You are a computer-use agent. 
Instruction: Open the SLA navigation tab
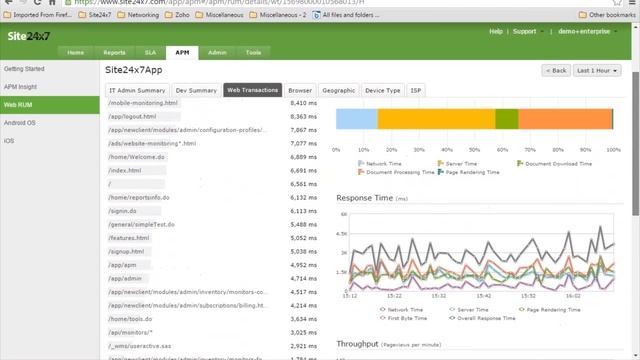150,53
